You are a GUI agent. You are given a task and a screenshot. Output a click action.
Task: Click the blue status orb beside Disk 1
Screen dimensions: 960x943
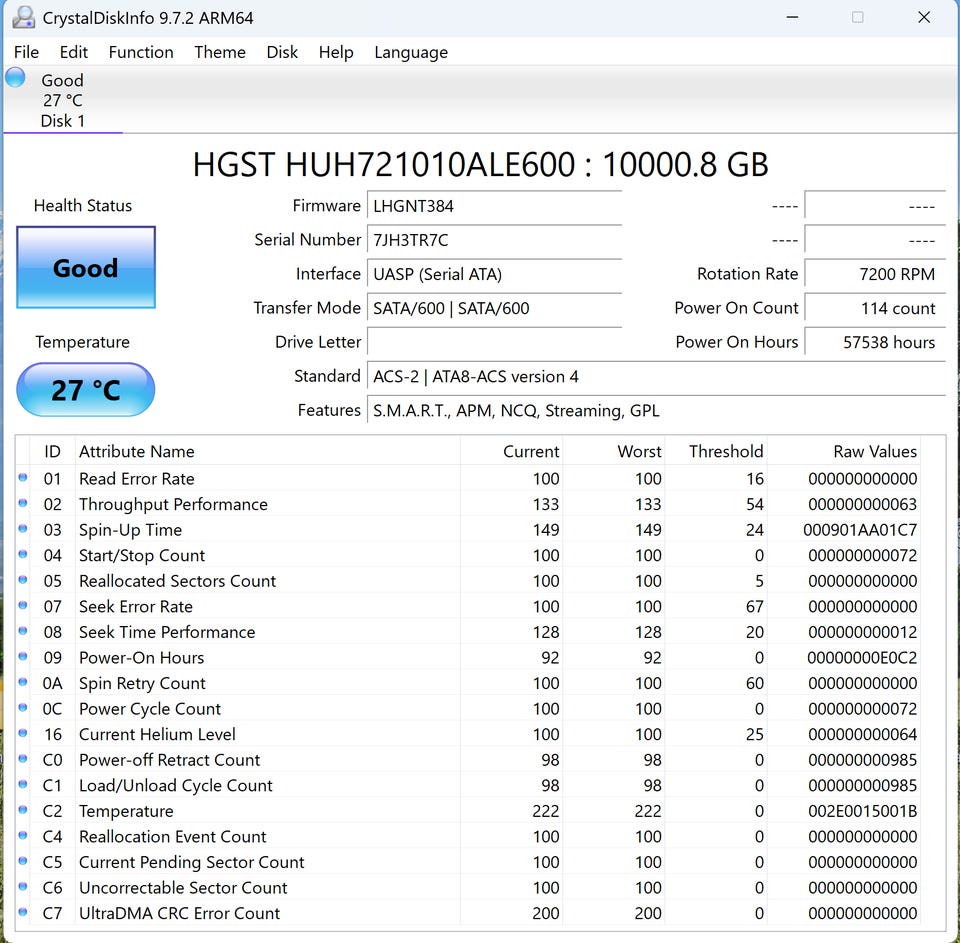tap(16, 78)
